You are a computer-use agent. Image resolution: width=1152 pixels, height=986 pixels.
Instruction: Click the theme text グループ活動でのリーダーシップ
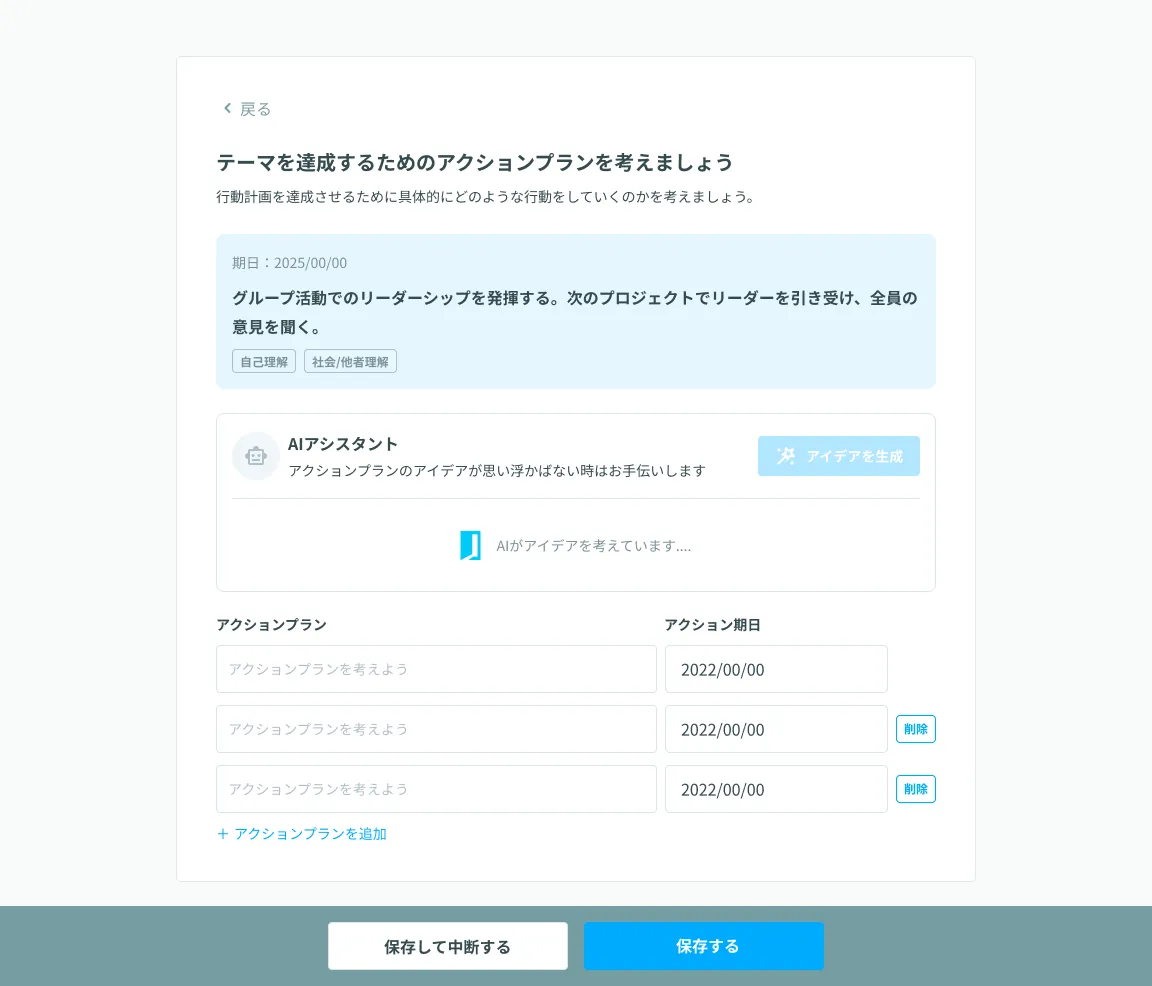click(575, 312)
